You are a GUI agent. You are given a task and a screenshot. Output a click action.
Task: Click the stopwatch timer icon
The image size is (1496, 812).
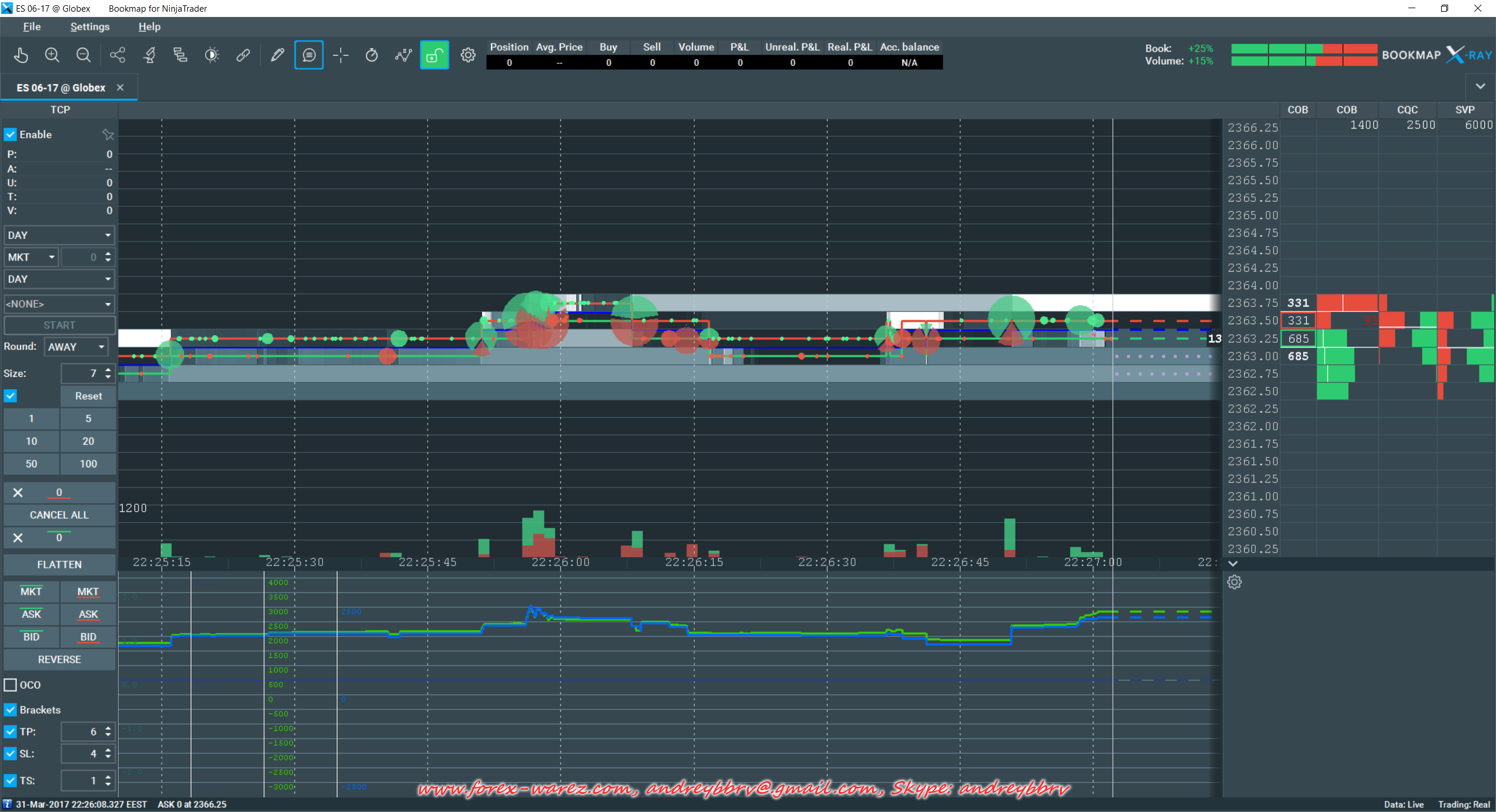[372, 55]
